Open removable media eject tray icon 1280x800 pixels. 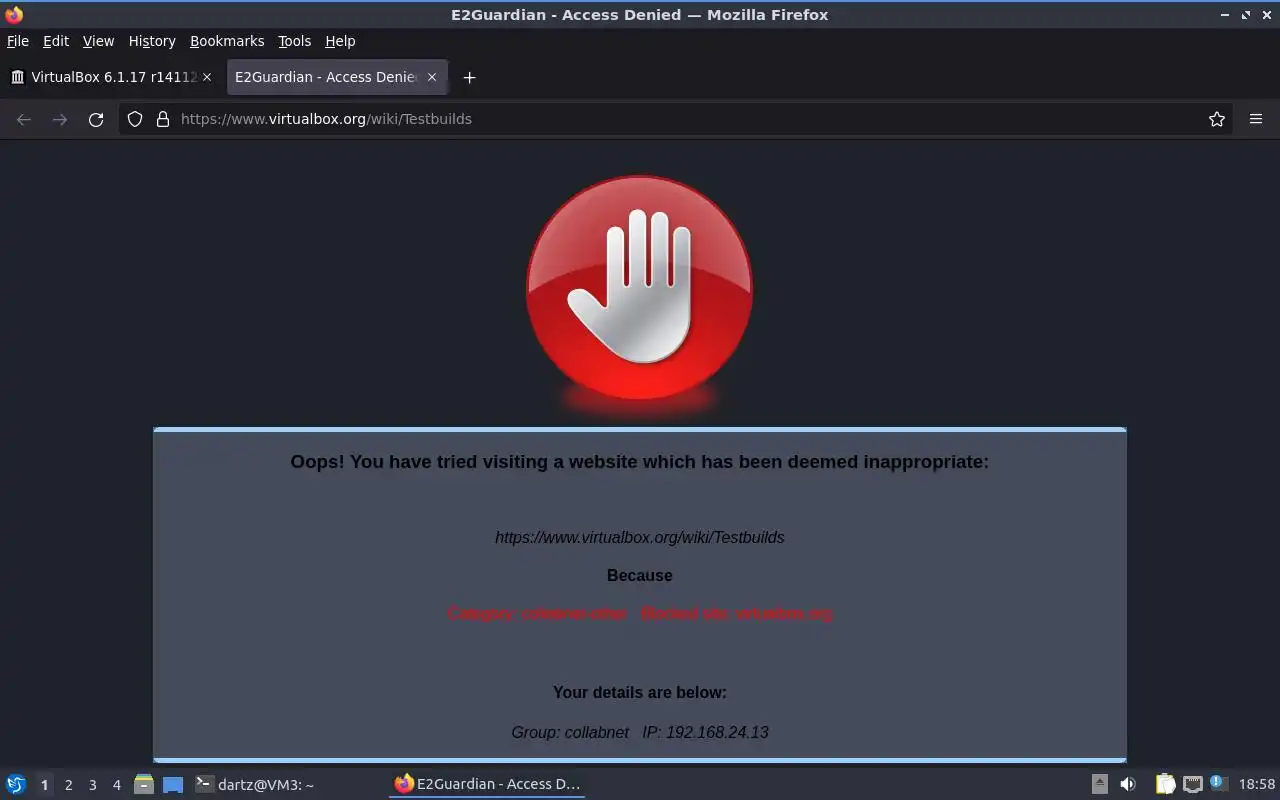click(1100, 784)
